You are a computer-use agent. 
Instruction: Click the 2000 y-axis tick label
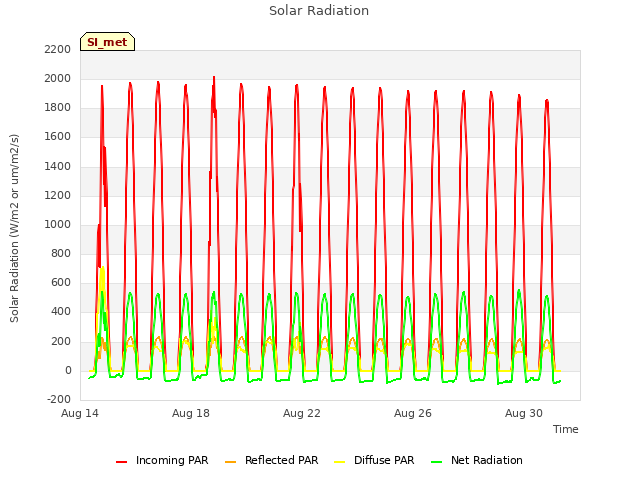58,78
